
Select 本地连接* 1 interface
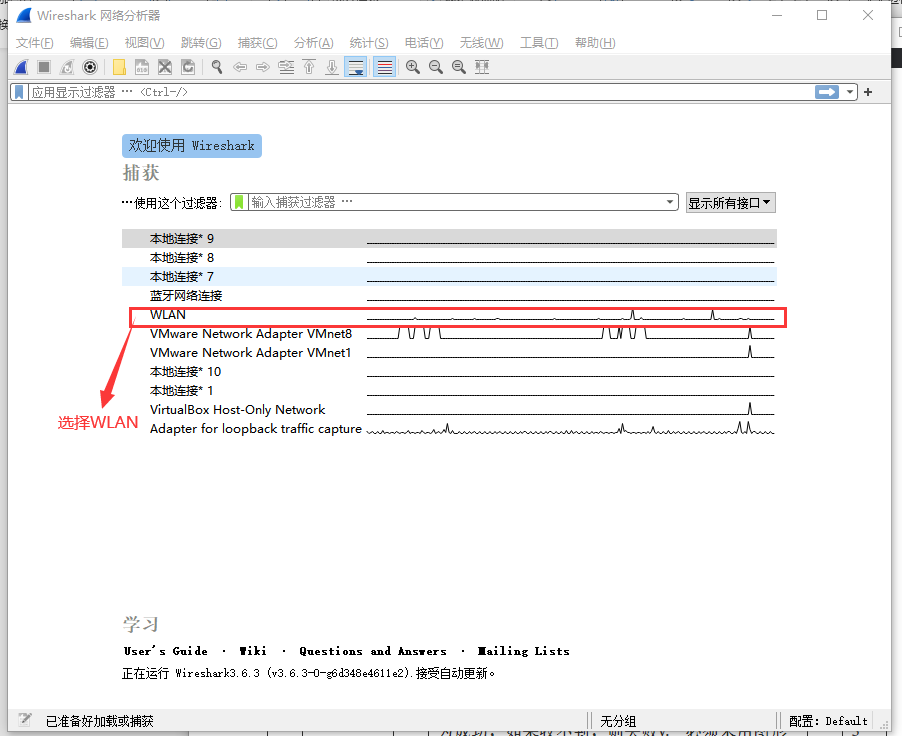point(449,391)
